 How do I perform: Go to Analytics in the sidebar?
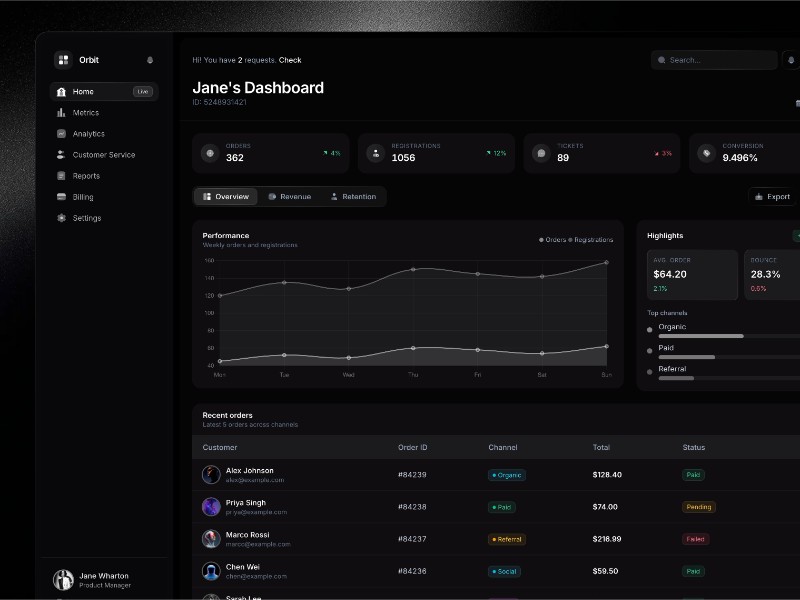[88, 134]
